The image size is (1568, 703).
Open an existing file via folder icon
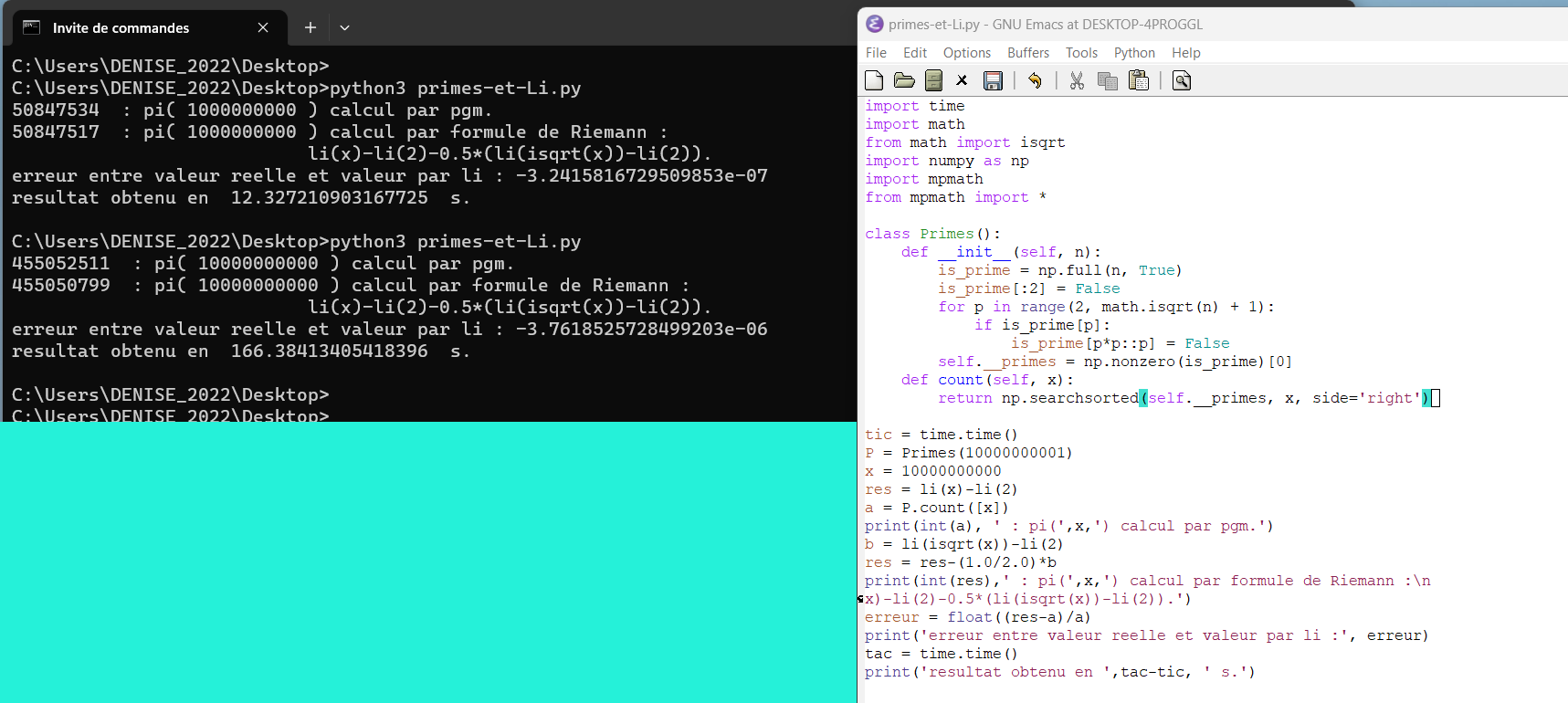pos(904,80)
